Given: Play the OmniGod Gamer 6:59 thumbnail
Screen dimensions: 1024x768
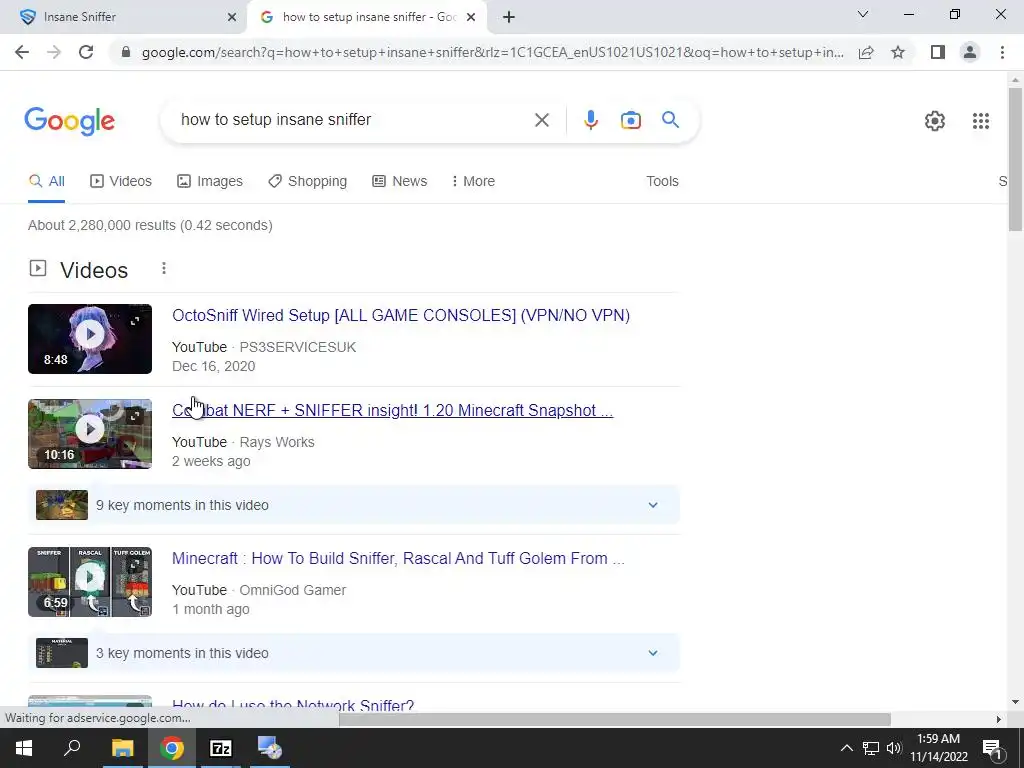Looking at the screenshot, I should [90, 582].
